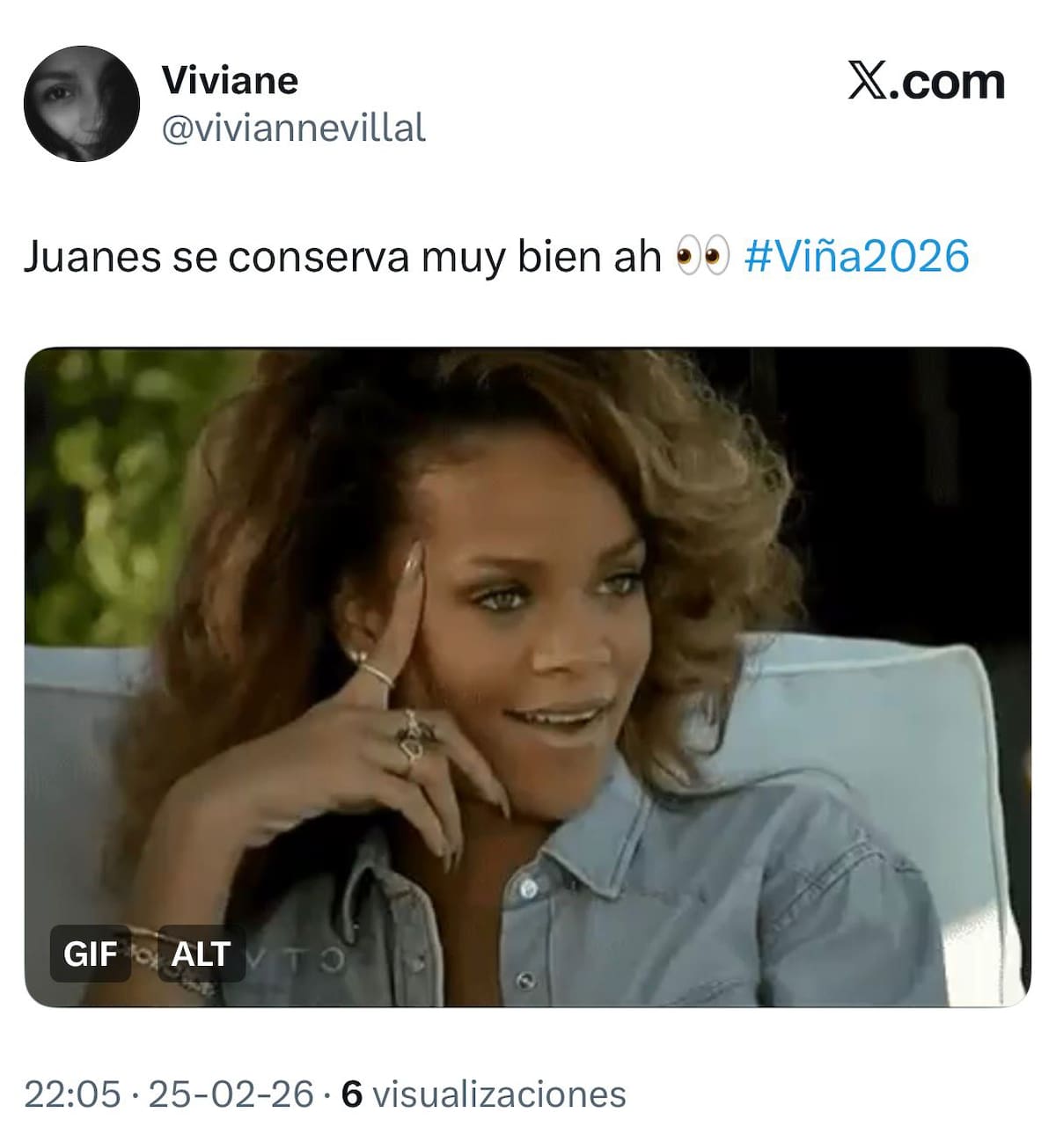Open the display name Viviane

(x=230, y=80)
